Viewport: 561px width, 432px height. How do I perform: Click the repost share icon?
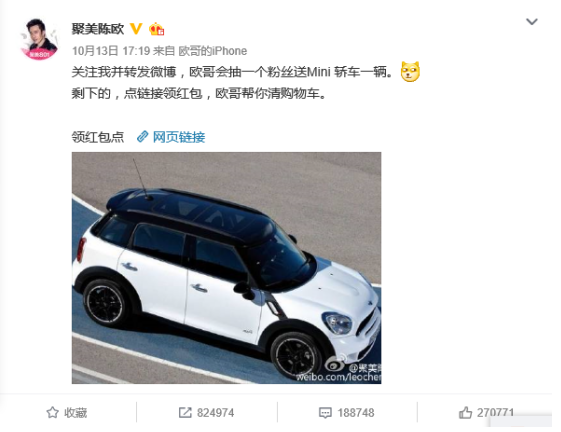[x=185, y=413]
